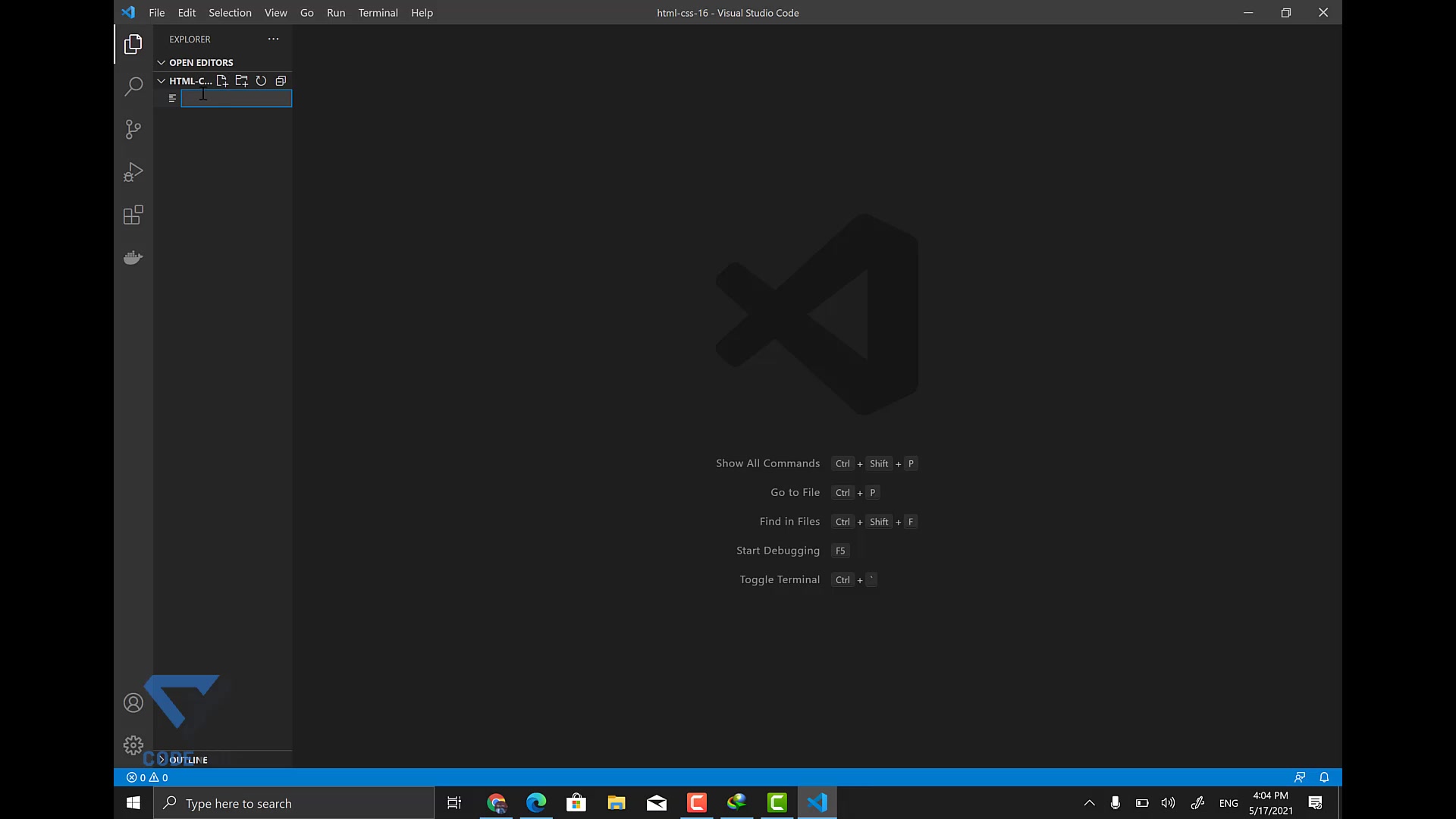Refresh the explorer file tree
The image size is (1456, 819).
261,80
